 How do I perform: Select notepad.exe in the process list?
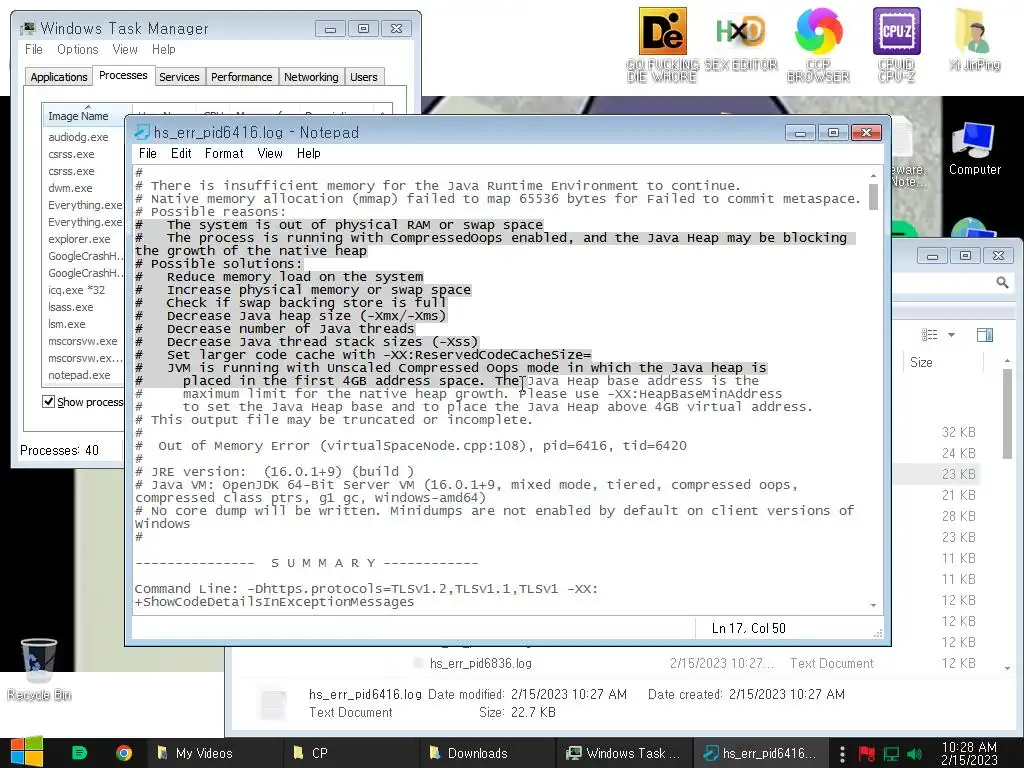pyautogui.click(x=79, y=375)
